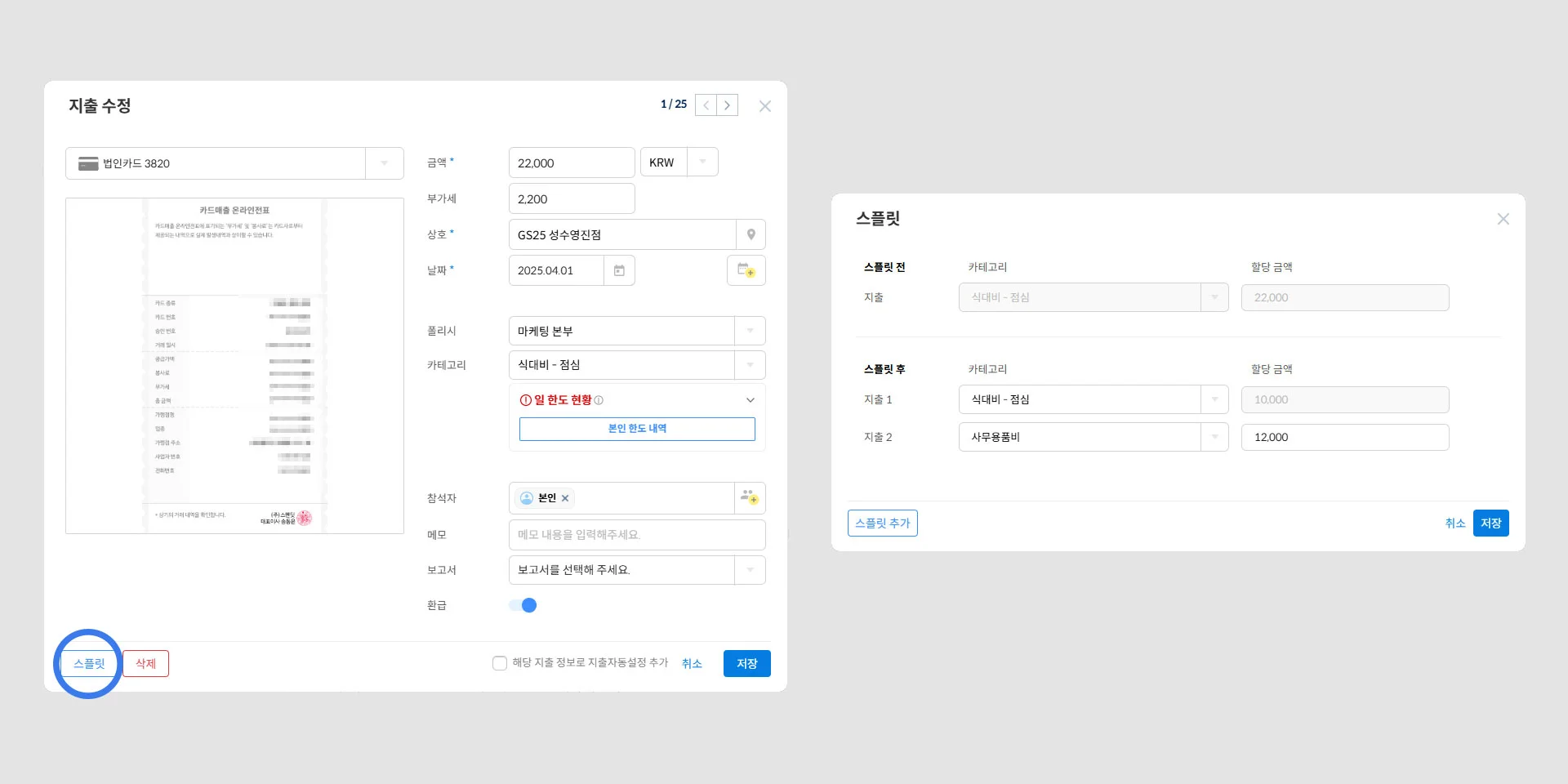The image size is (1568, 784).
Task: Open the 지출 2 category dropdown
Action: (1216, 437)
